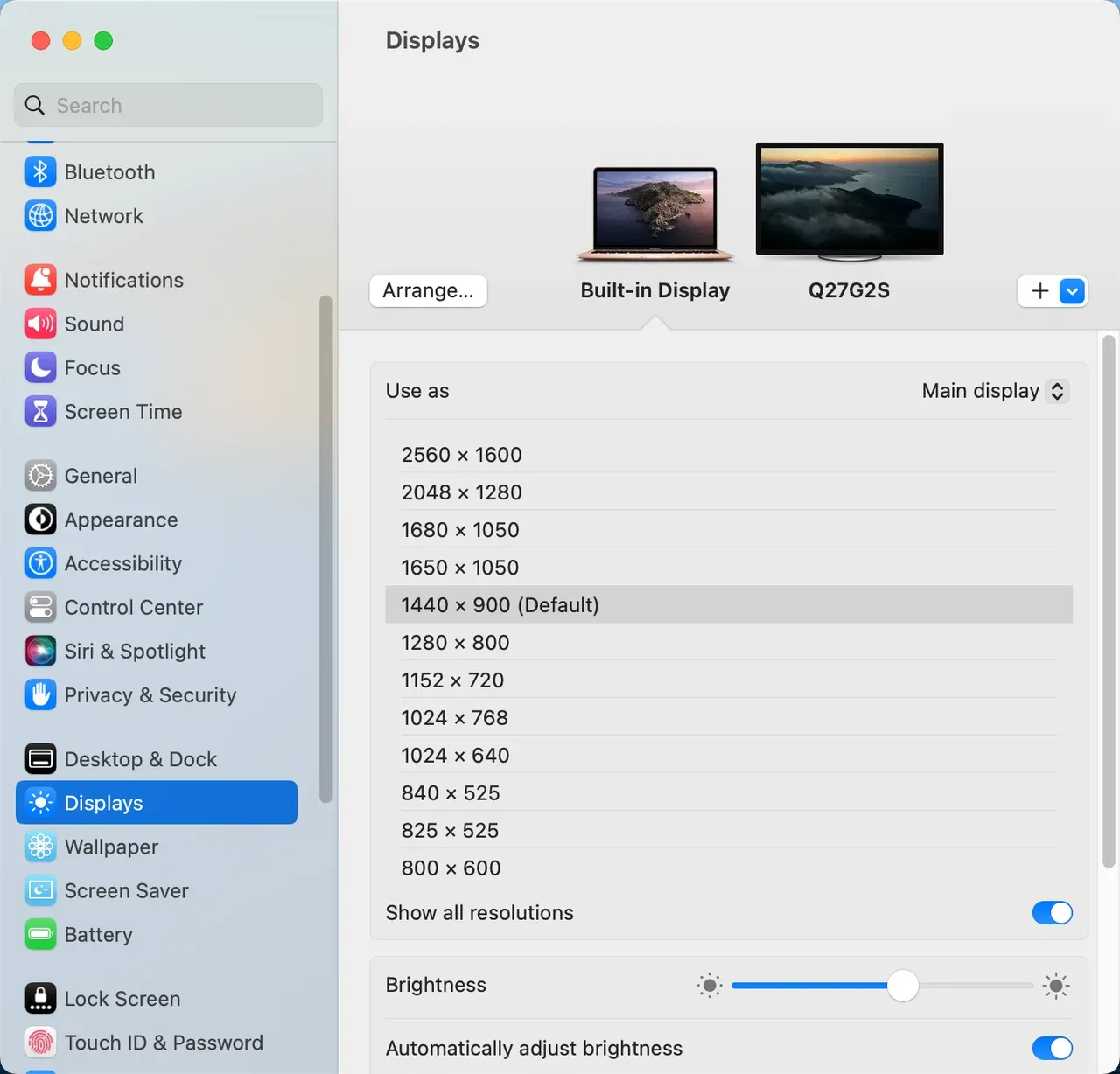This screenshot has width=1120, height=1074.
Task: Select resolution 825 × 525
Action: (729, 831)
